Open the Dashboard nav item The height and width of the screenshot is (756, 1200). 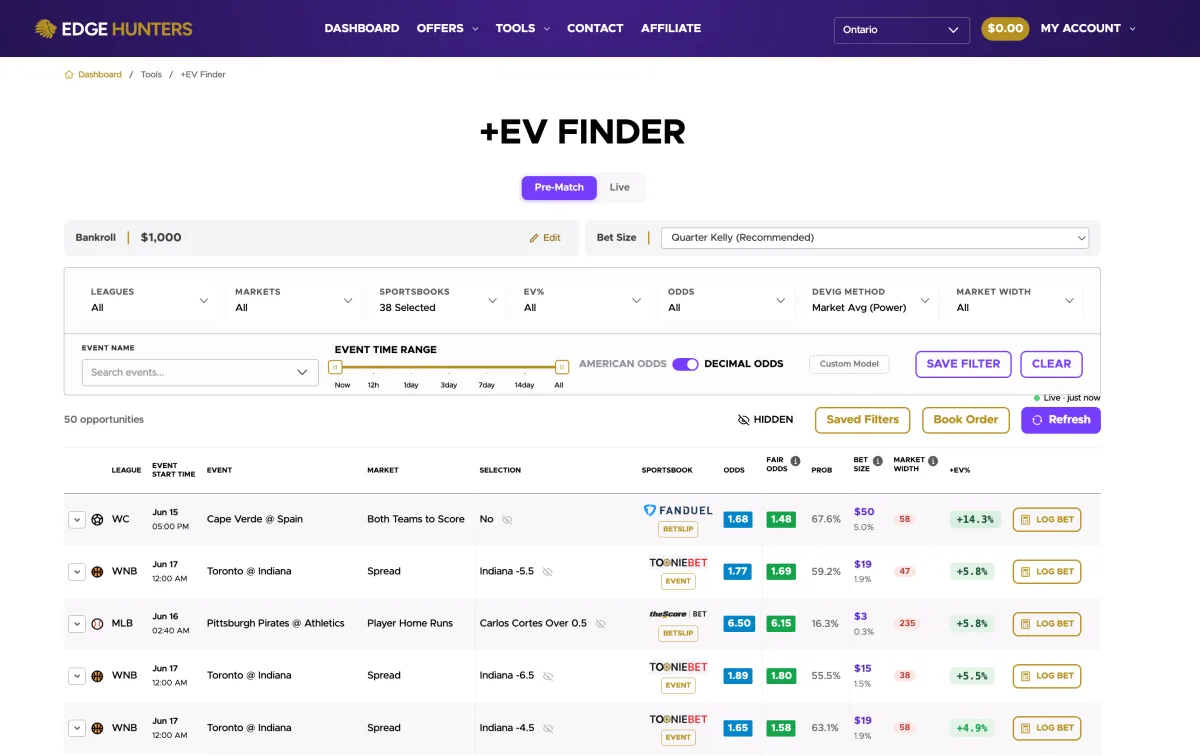(362, 28)
